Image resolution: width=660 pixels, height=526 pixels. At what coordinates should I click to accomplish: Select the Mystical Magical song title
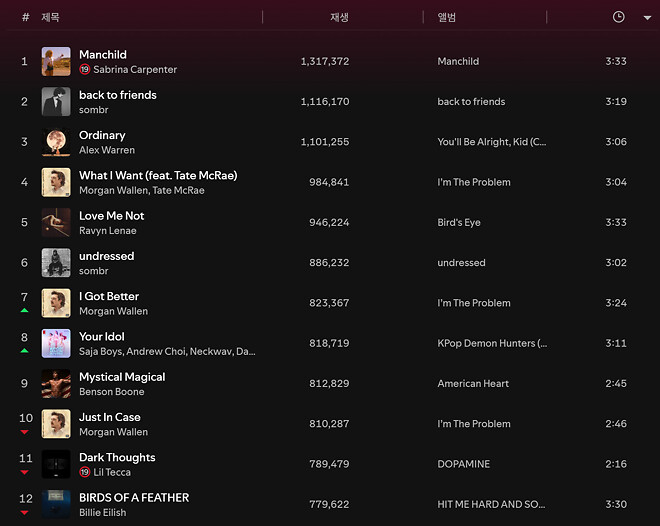122,377
